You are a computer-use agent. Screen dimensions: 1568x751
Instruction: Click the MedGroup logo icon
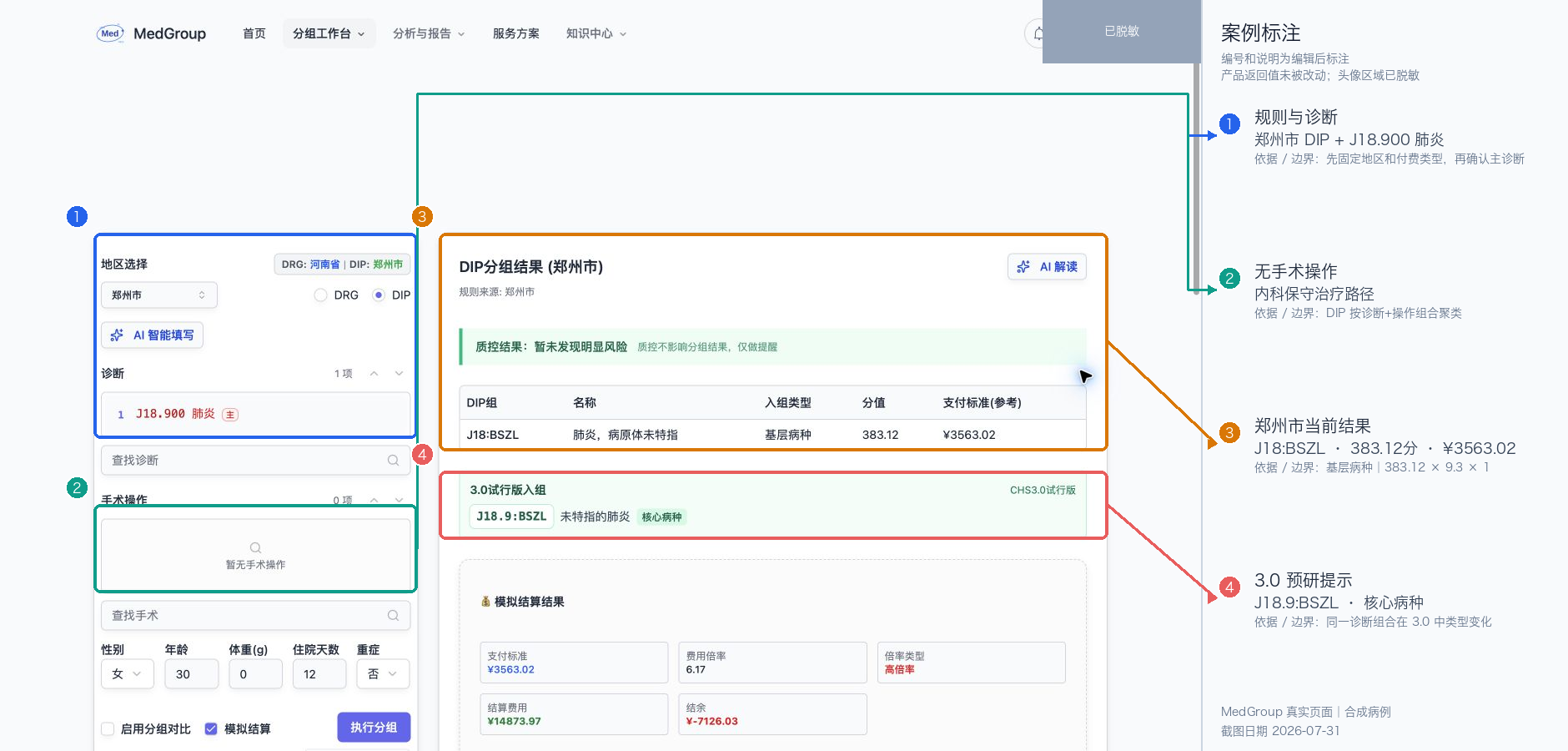110,33
